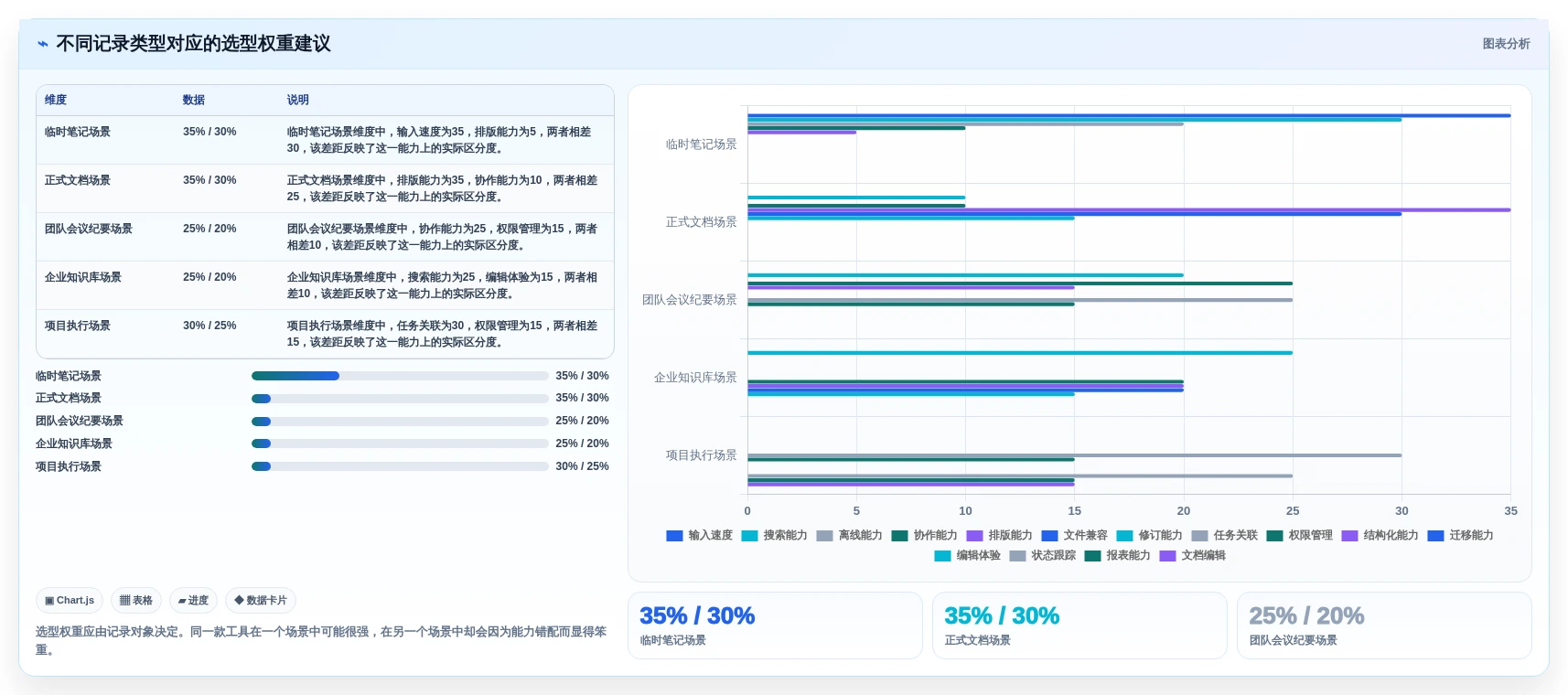Viewport: 1568px width, 695px height.
Task: Click the 团队会议纪要场景 chart axis label
Action: (x=690, y=300)
